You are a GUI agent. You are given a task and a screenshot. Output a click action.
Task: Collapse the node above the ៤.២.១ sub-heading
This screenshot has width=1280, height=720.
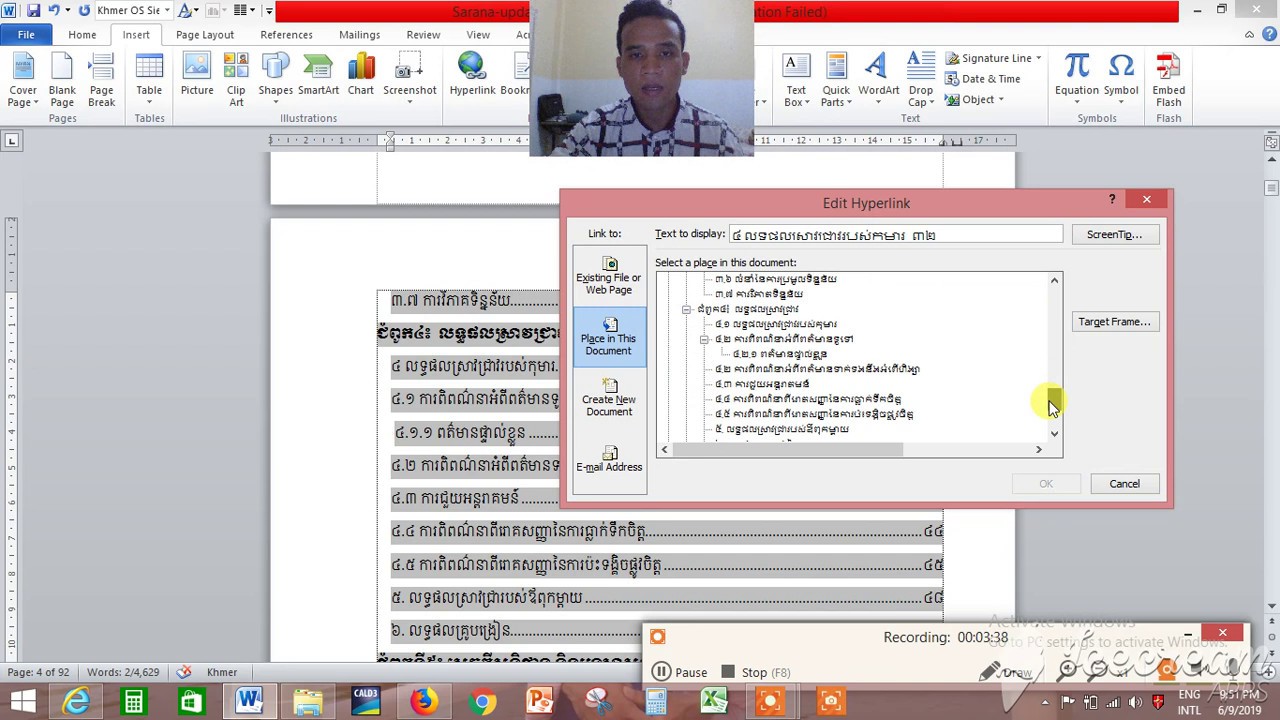click(x=704, y=340)
